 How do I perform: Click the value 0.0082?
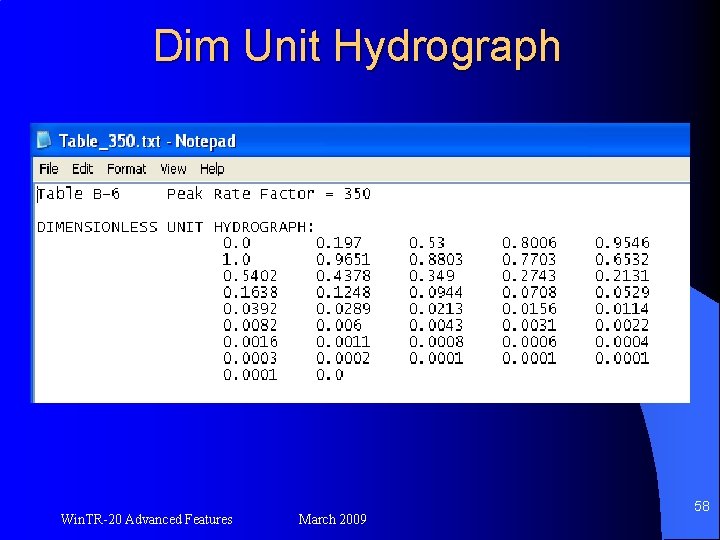coord(250,326)
